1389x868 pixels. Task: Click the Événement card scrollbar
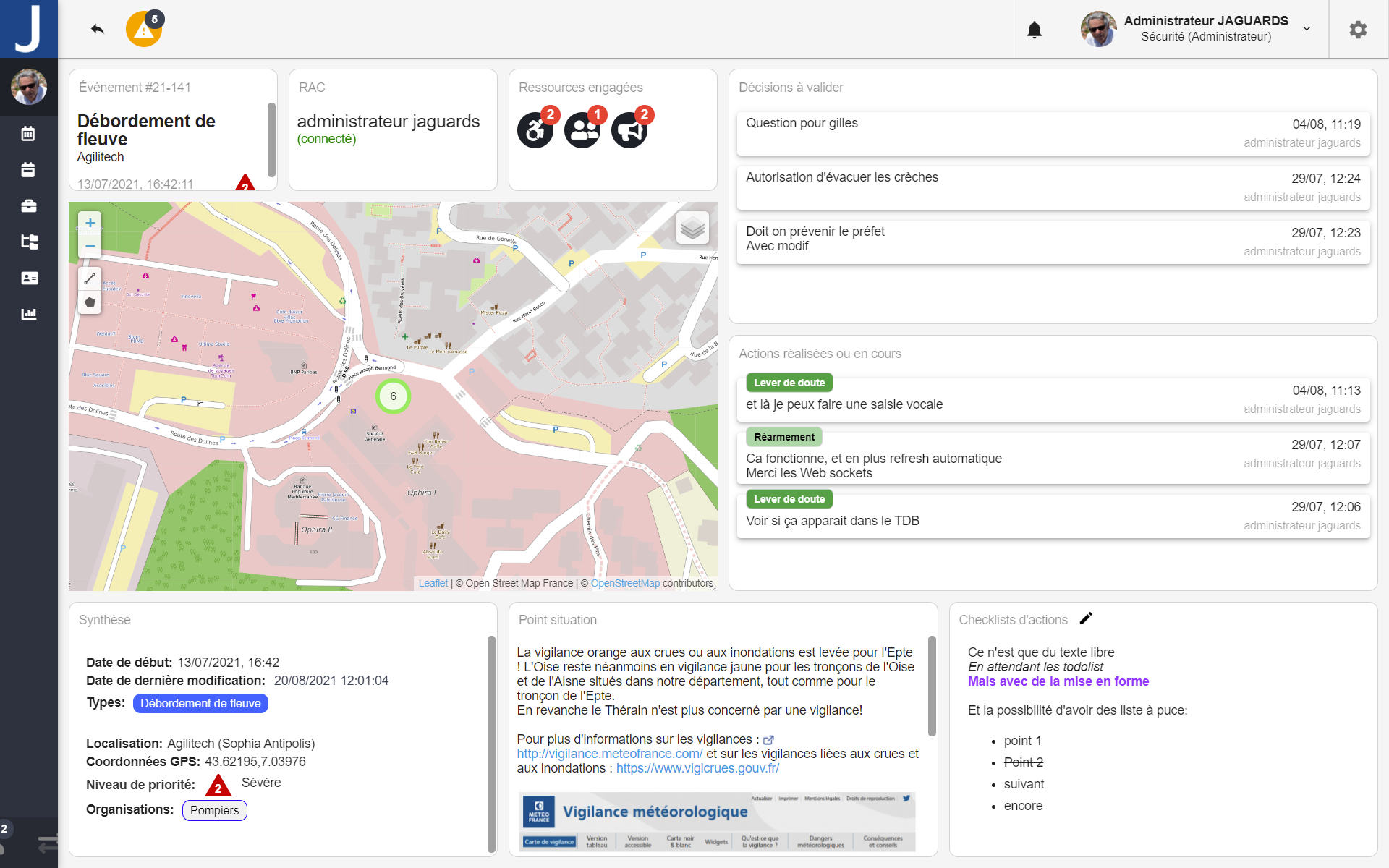(x=271, y=140)
